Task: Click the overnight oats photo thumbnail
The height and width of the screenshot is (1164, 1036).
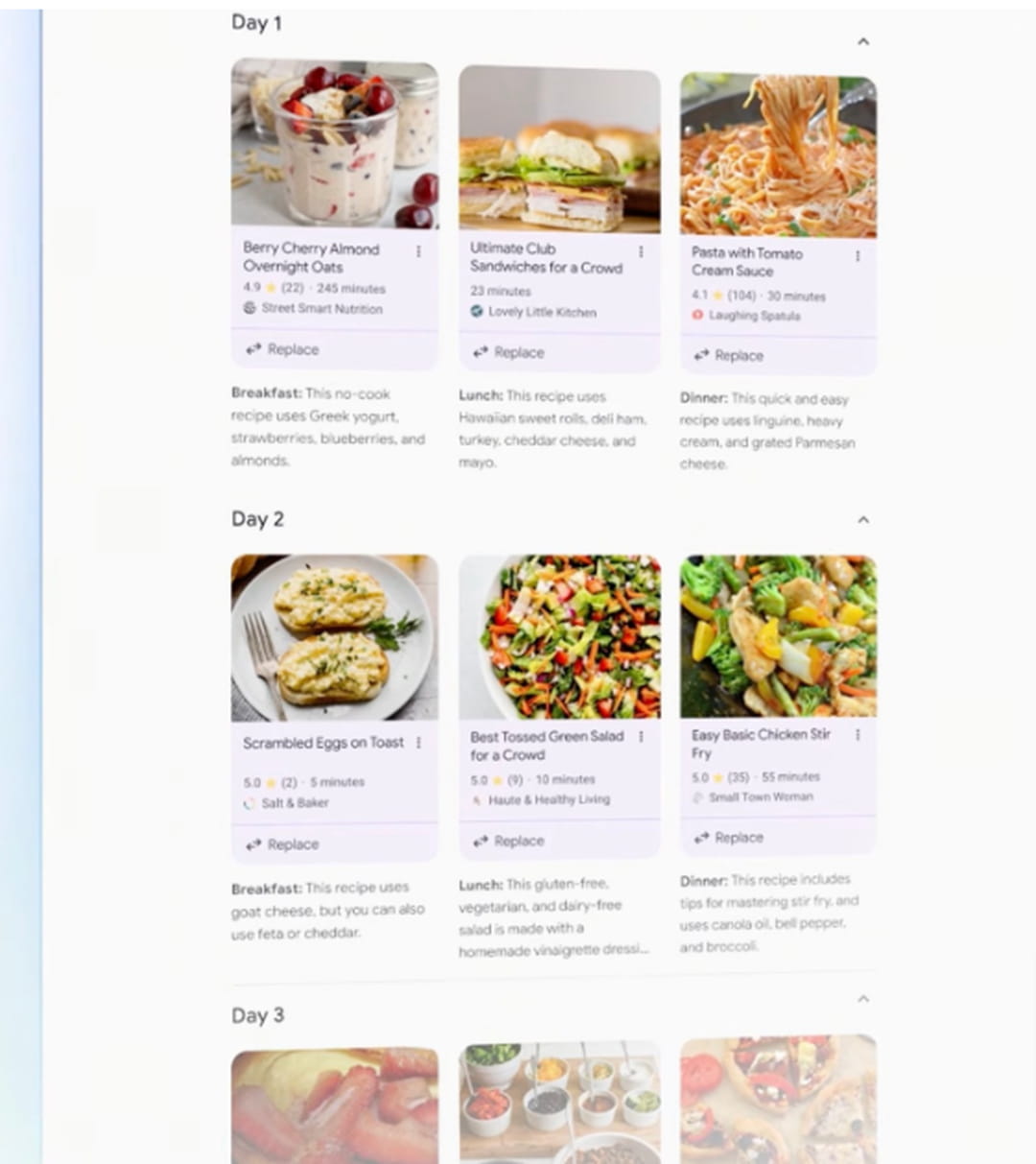Action: (x=335, y=144)
